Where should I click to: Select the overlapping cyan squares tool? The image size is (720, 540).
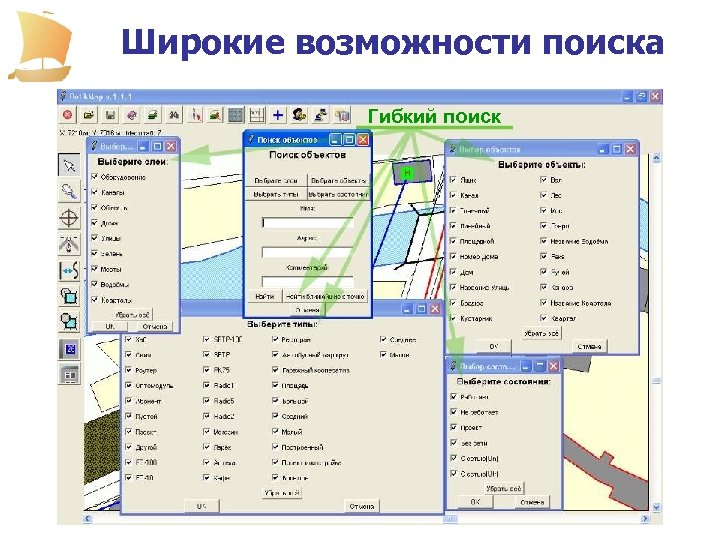click(69, 296)
